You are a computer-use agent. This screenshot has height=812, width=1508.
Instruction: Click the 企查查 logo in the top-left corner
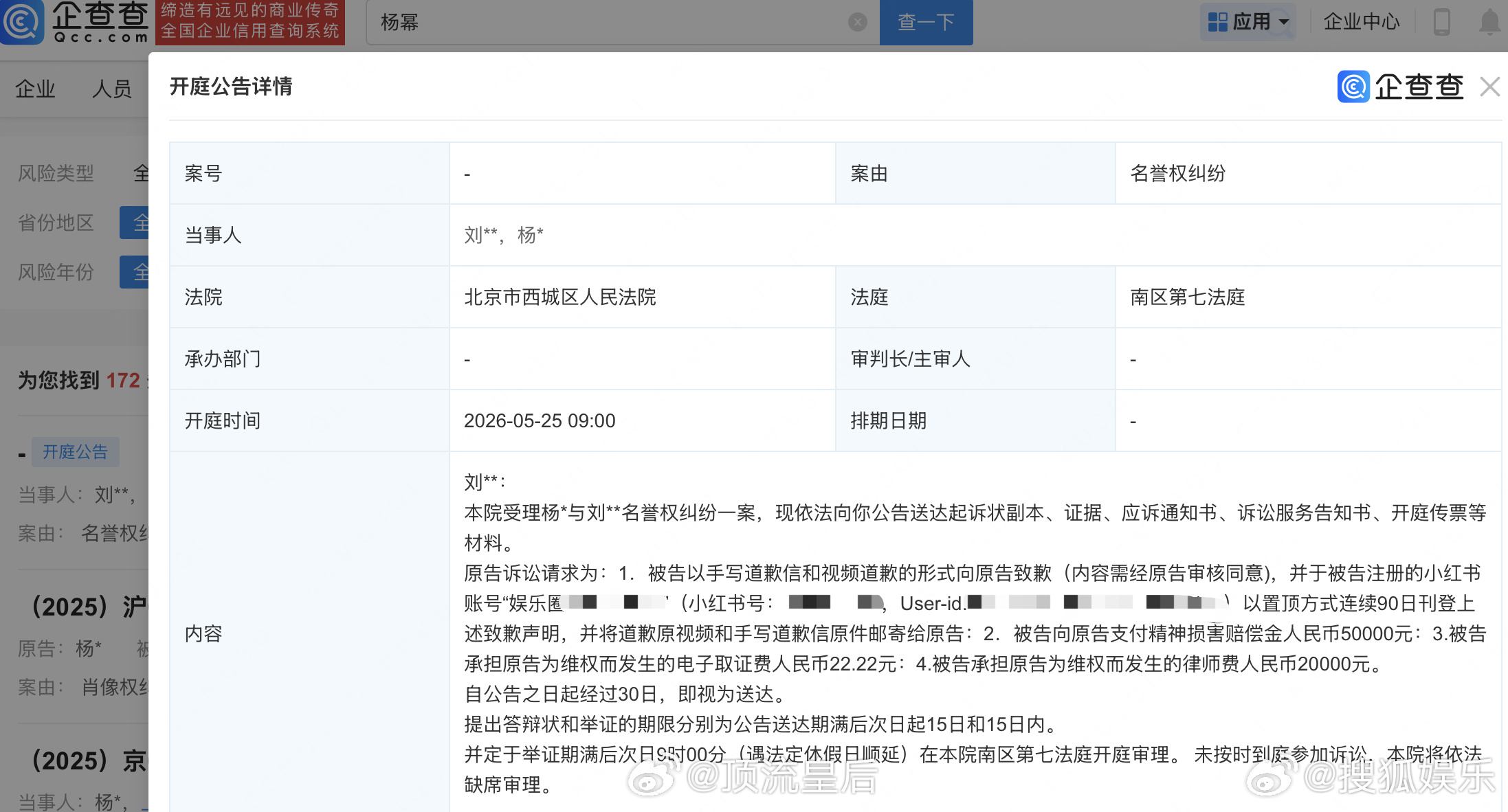[76, 22]
